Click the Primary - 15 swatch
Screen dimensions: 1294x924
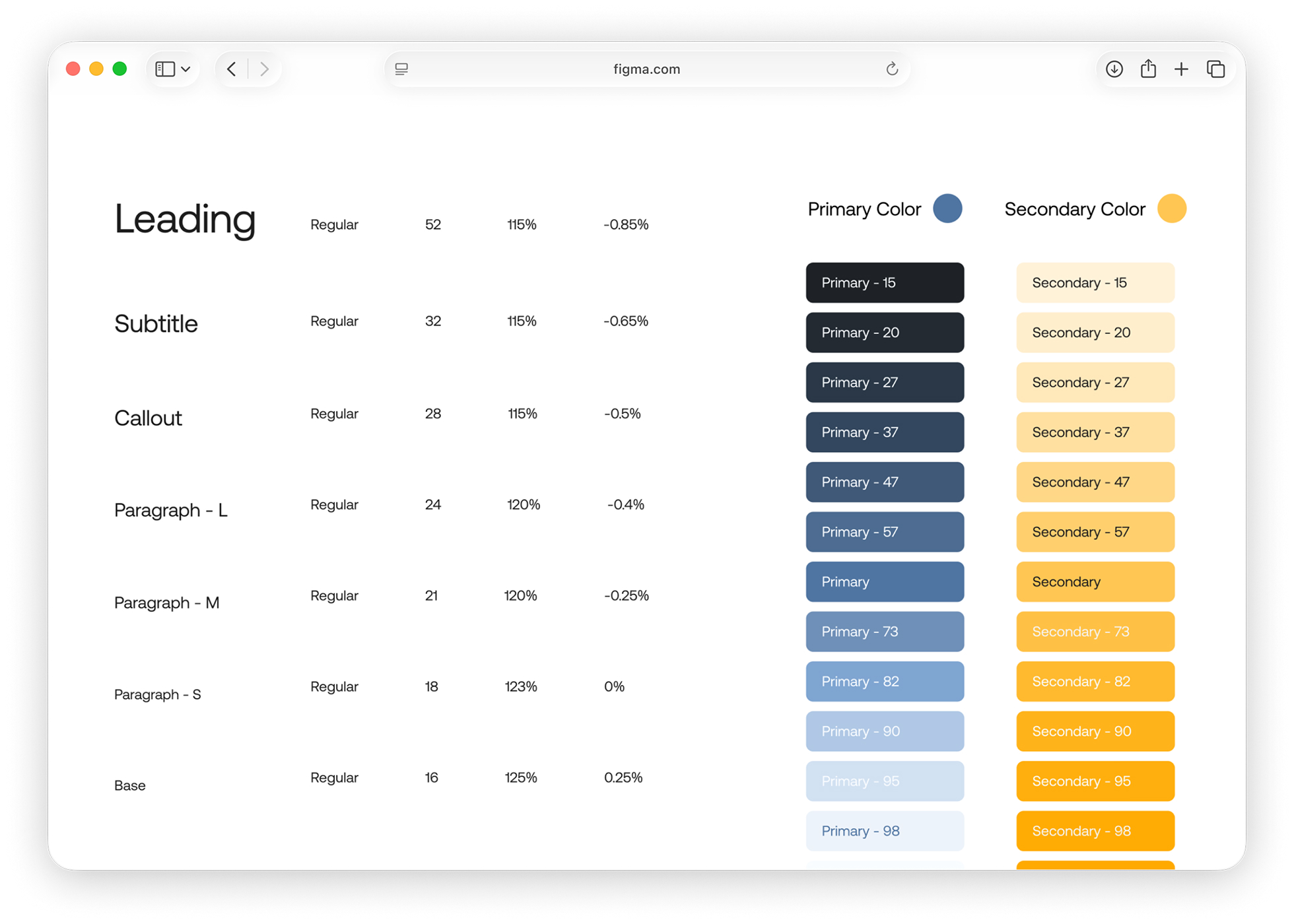click(x=885, y=282)
